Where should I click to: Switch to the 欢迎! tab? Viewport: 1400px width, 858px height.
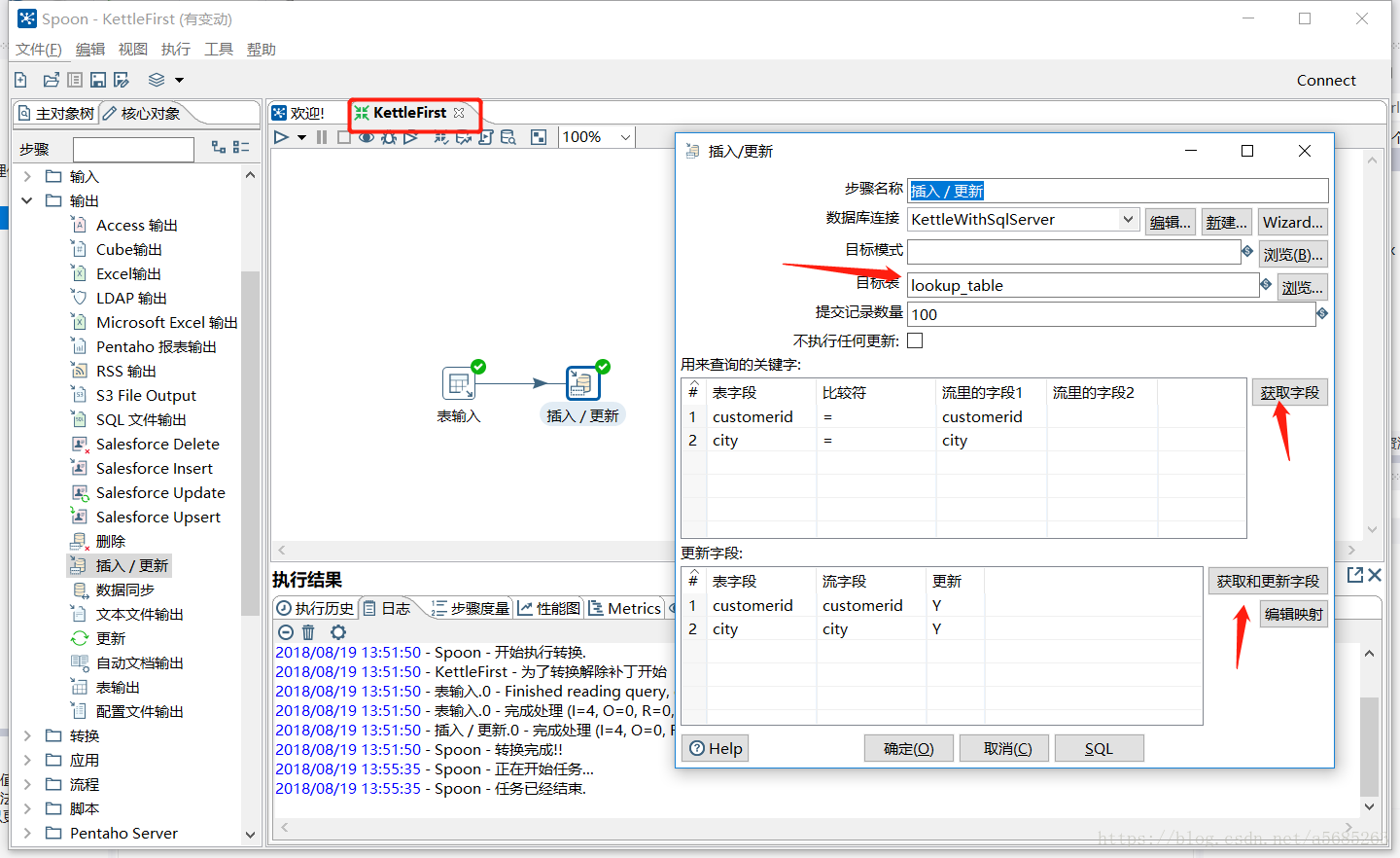pyautogui.click(x=298, y=114)
